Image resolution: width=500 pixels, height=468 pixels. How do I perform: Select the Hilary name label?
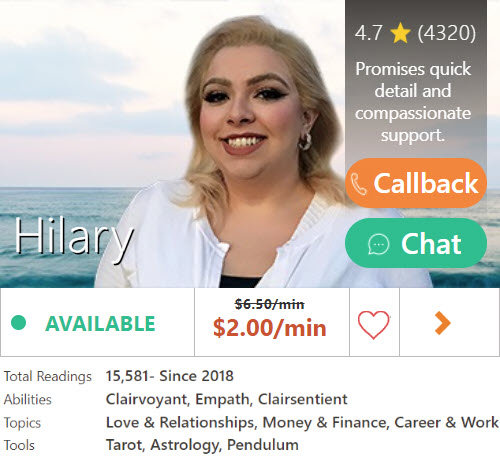[x=74, y=237]
